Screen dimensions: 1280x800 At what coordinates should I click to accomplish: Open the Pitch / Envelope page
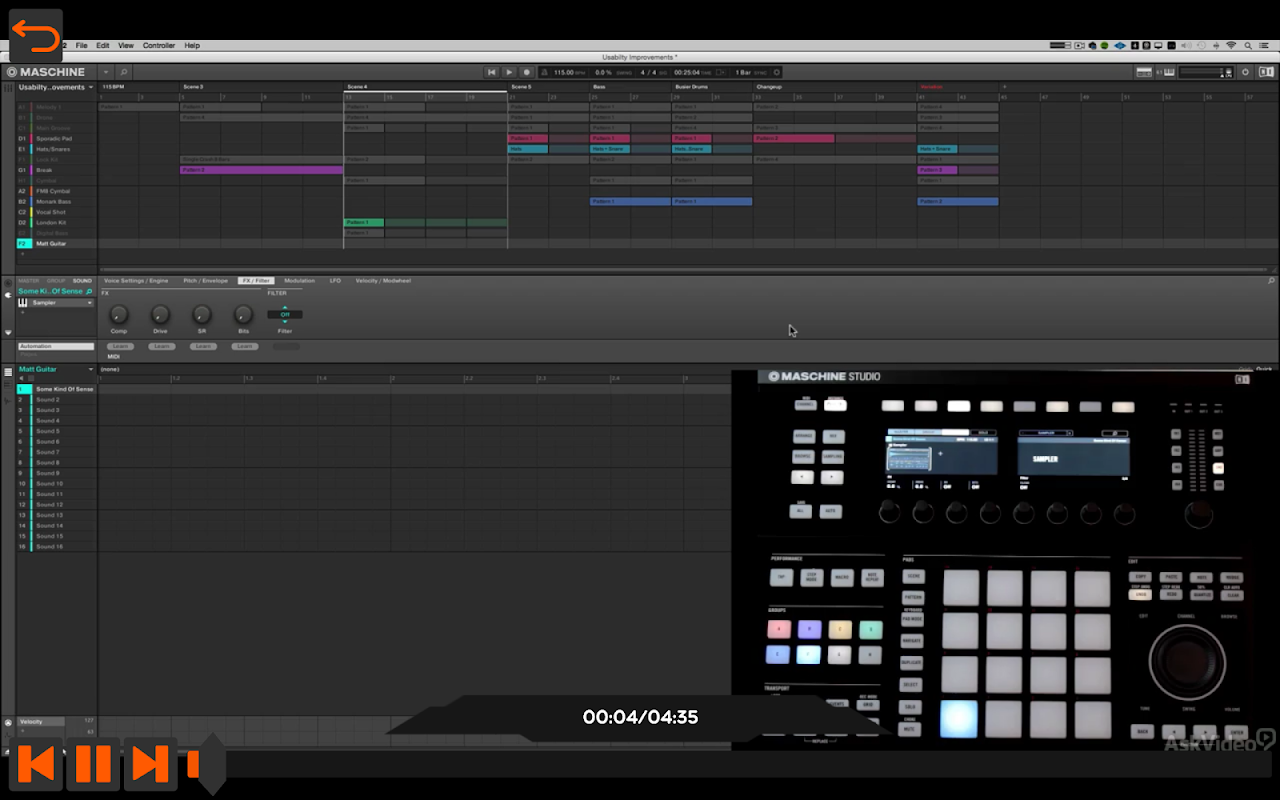(x=205, y=281)
